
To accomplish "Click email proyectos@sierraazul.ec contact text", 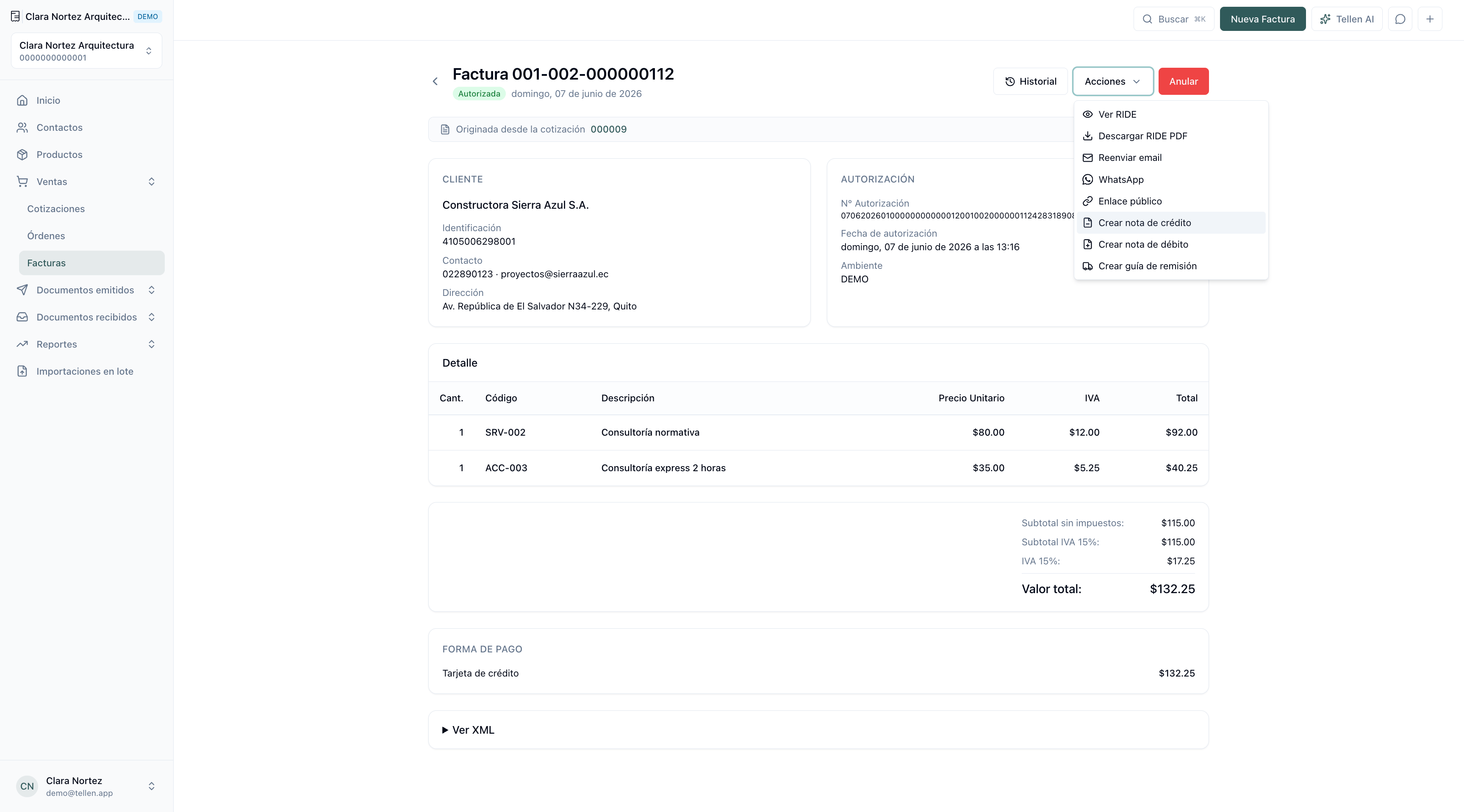I will (554, 273).
